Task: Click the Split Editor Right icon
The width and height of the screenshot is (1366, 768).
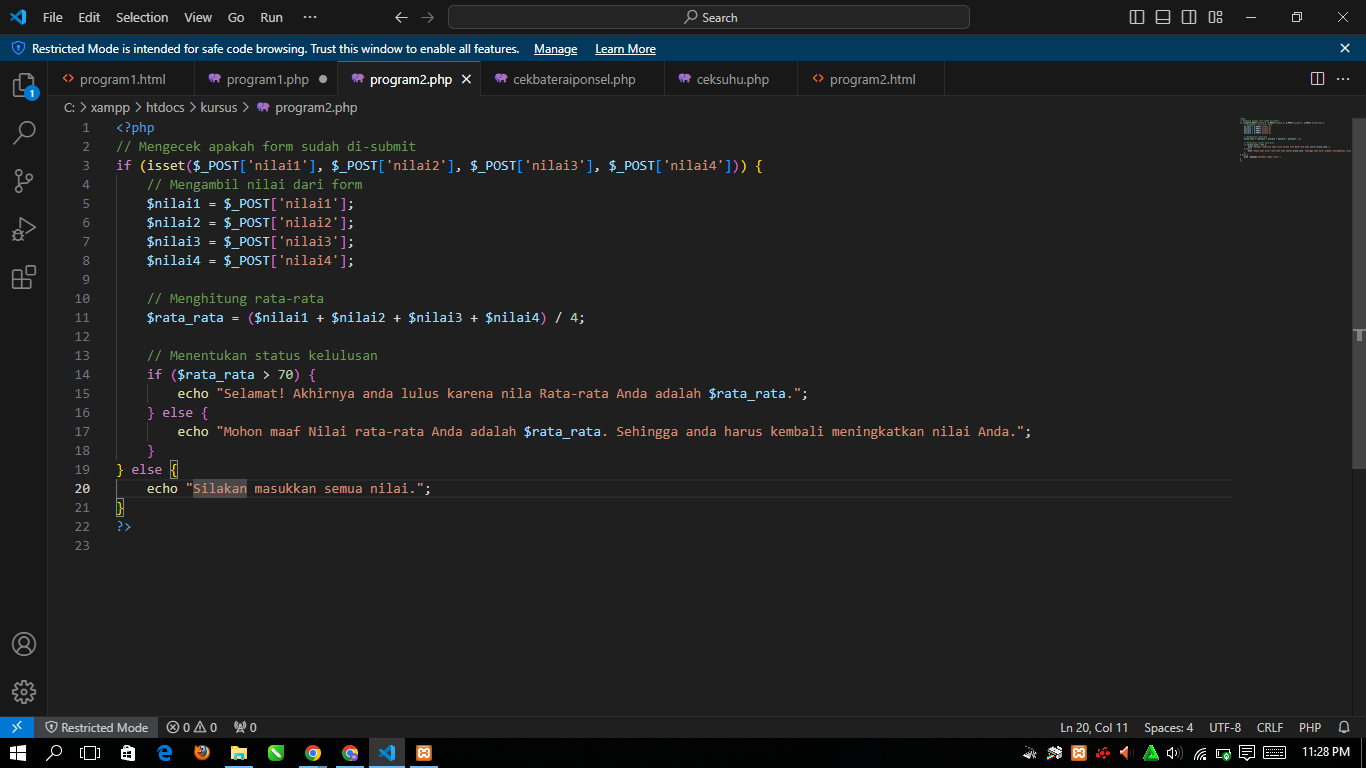Action: (1317, 79)
